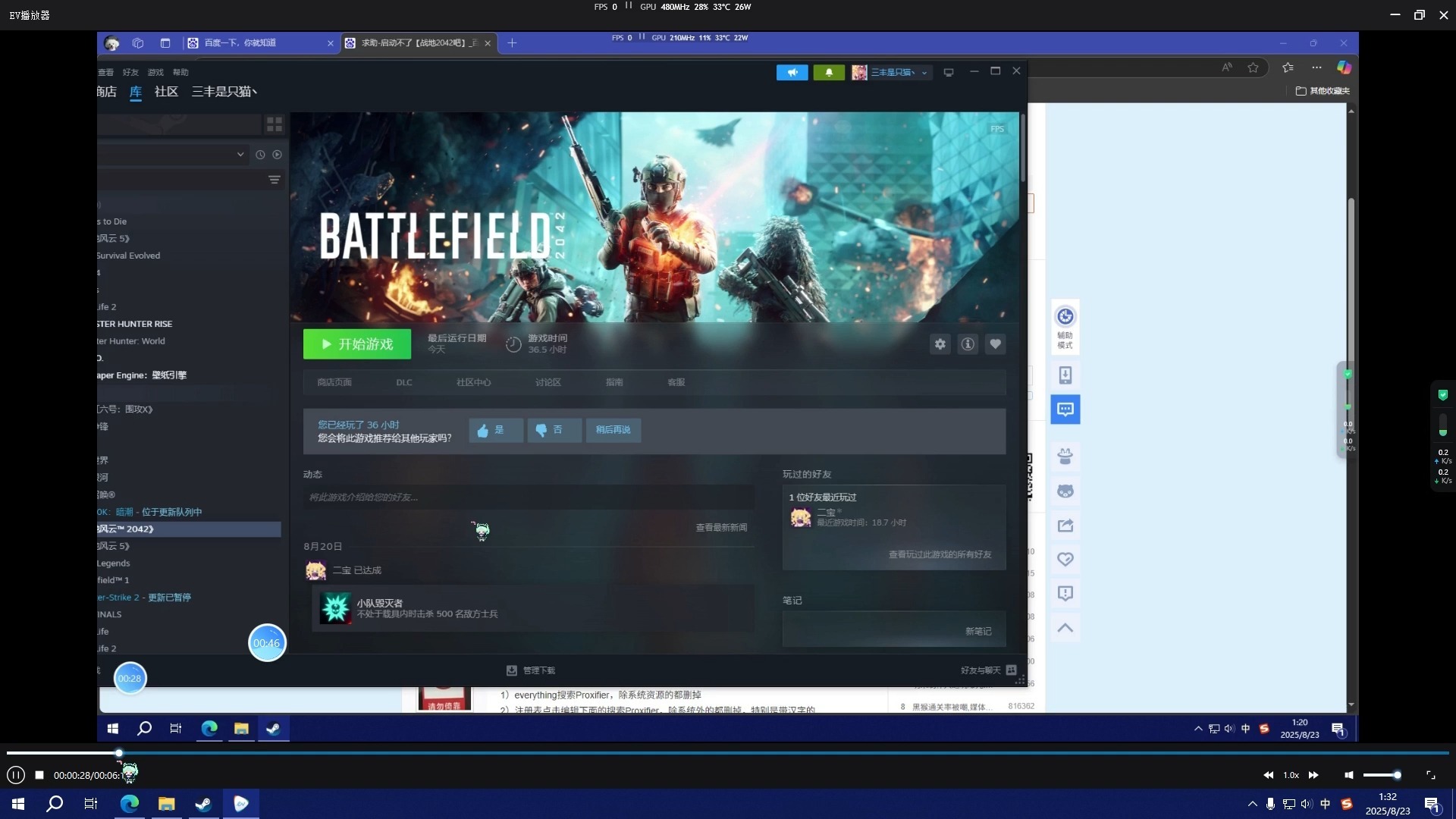Open Battlefield 2042 settings gear icon

pos(940,344)
